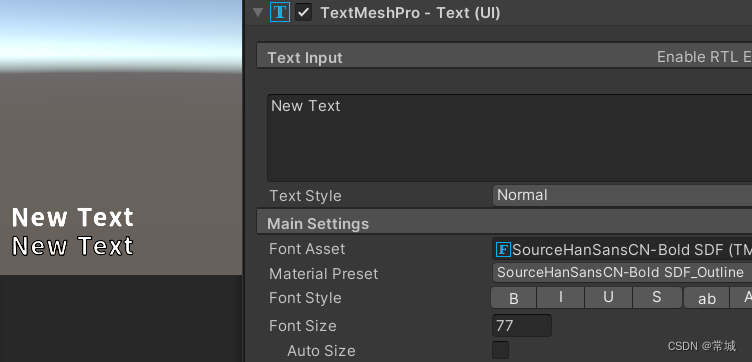Click the TextMeshPro - Text (UI) title

(x=410, y=13)
